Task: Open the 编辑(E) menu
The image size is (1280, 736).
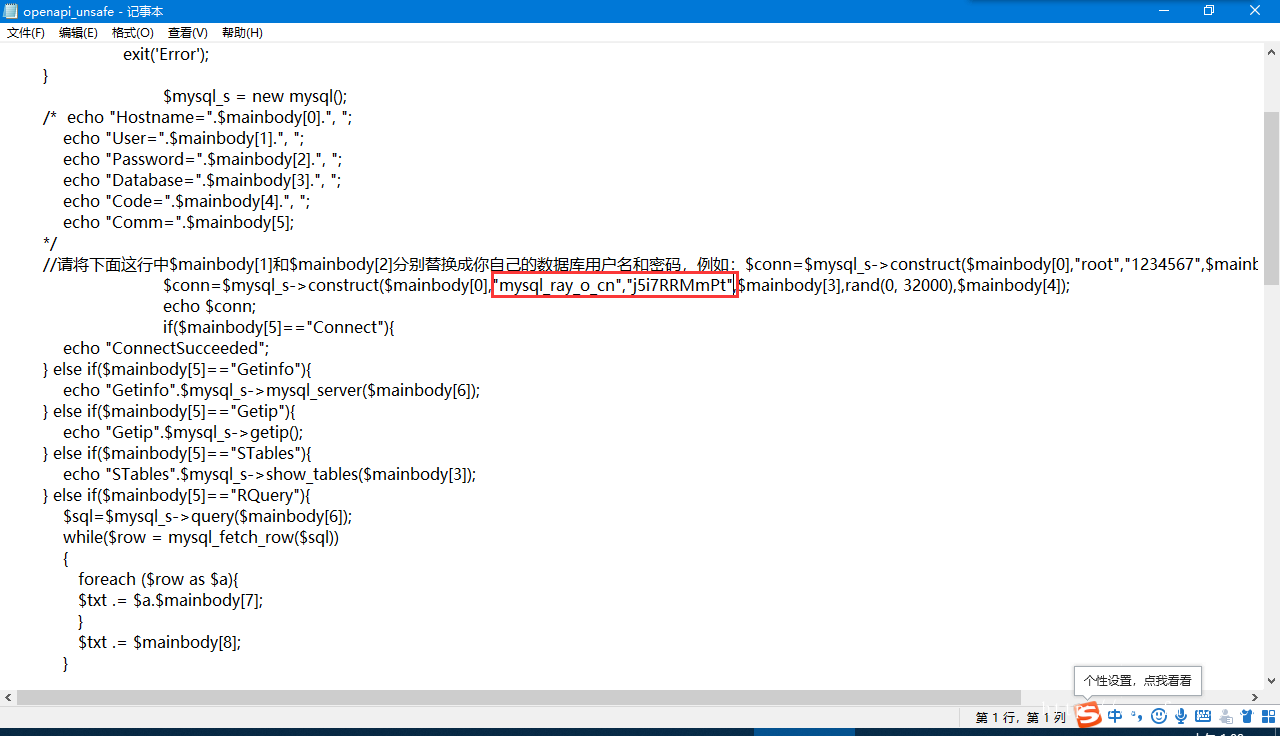Action: point(78,33)
